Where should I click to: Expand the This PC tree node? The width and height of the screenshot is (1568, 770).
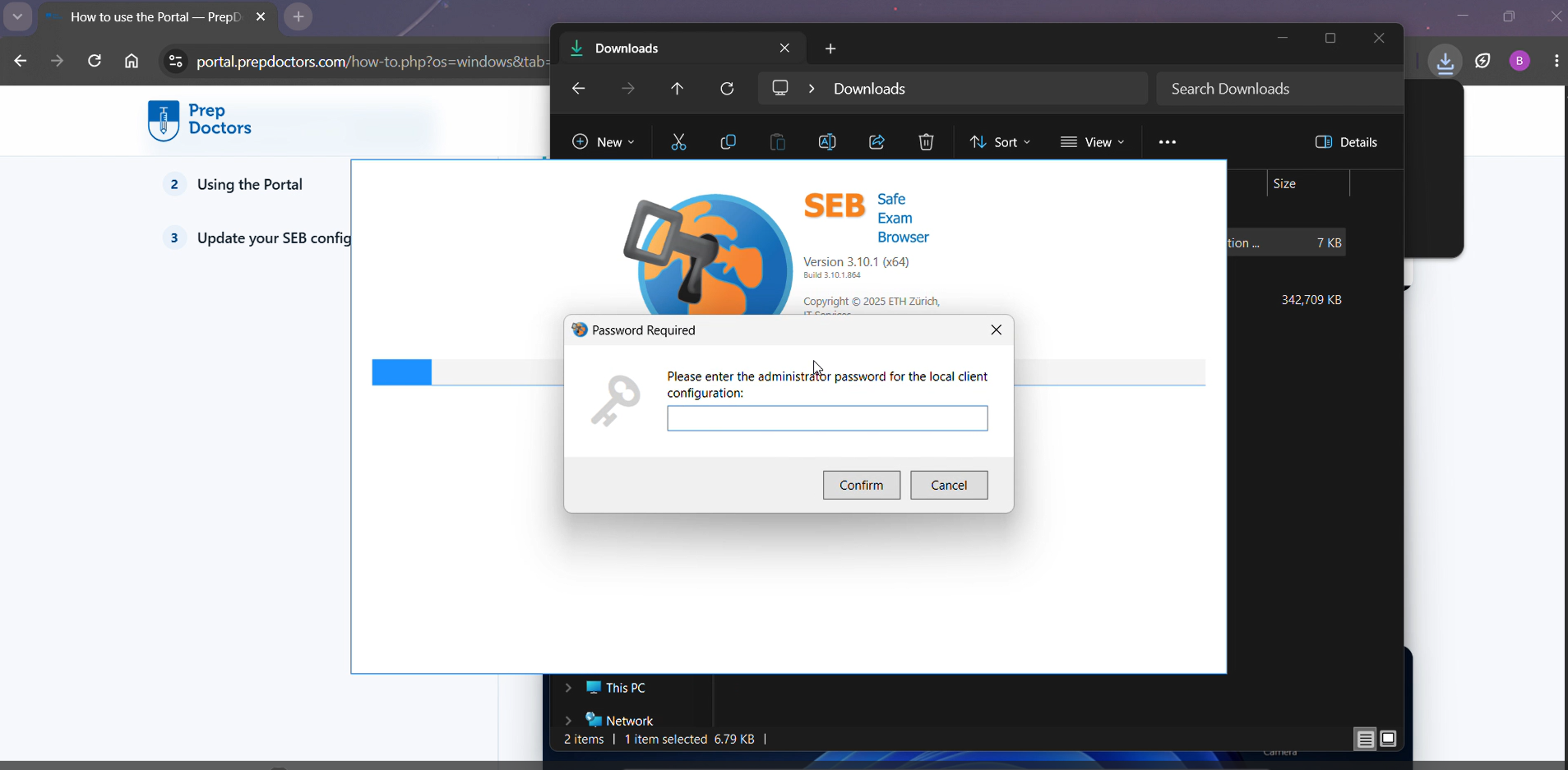click(568, 688)
